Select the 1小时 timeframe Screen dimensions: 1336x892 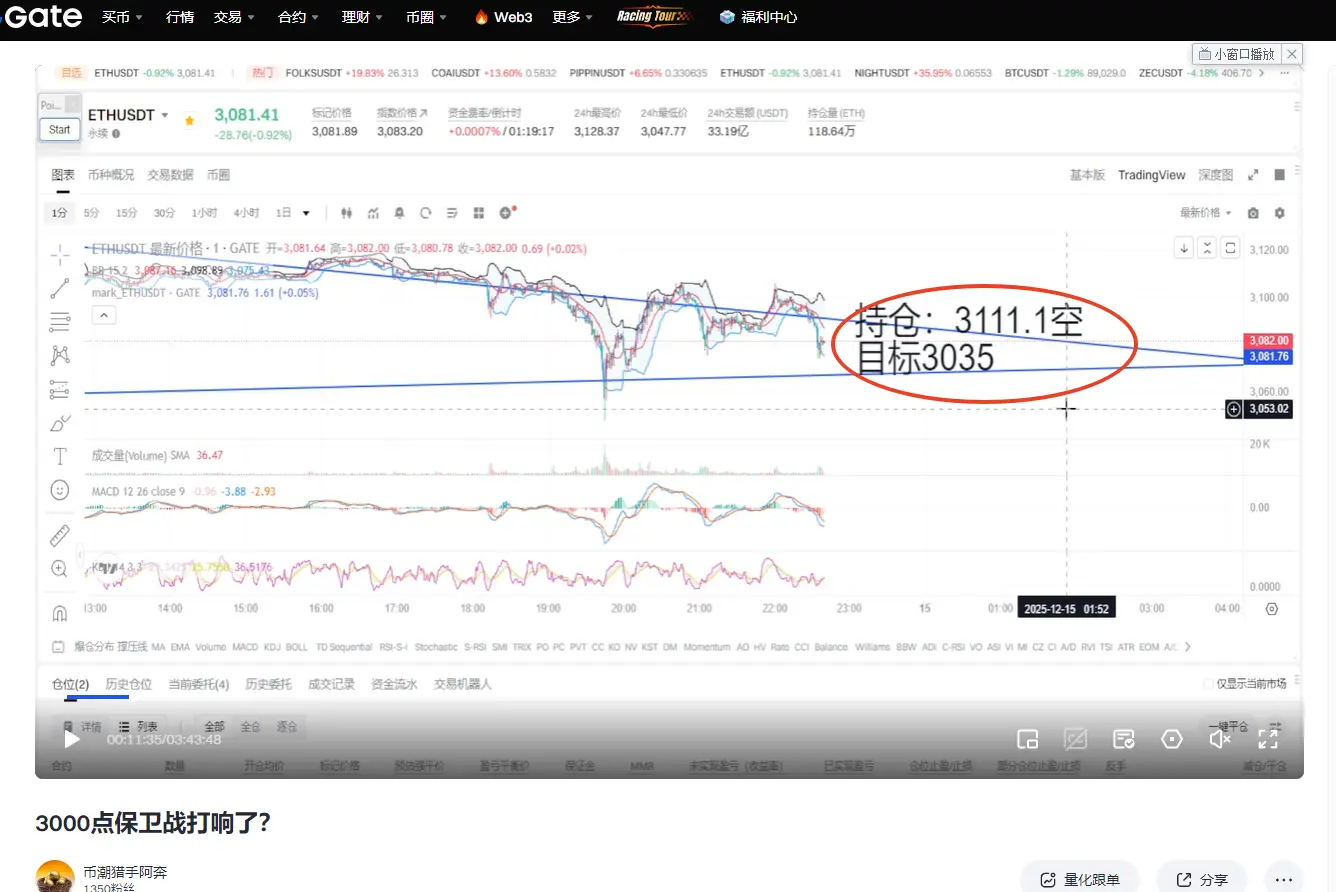[x=205, y=213]
